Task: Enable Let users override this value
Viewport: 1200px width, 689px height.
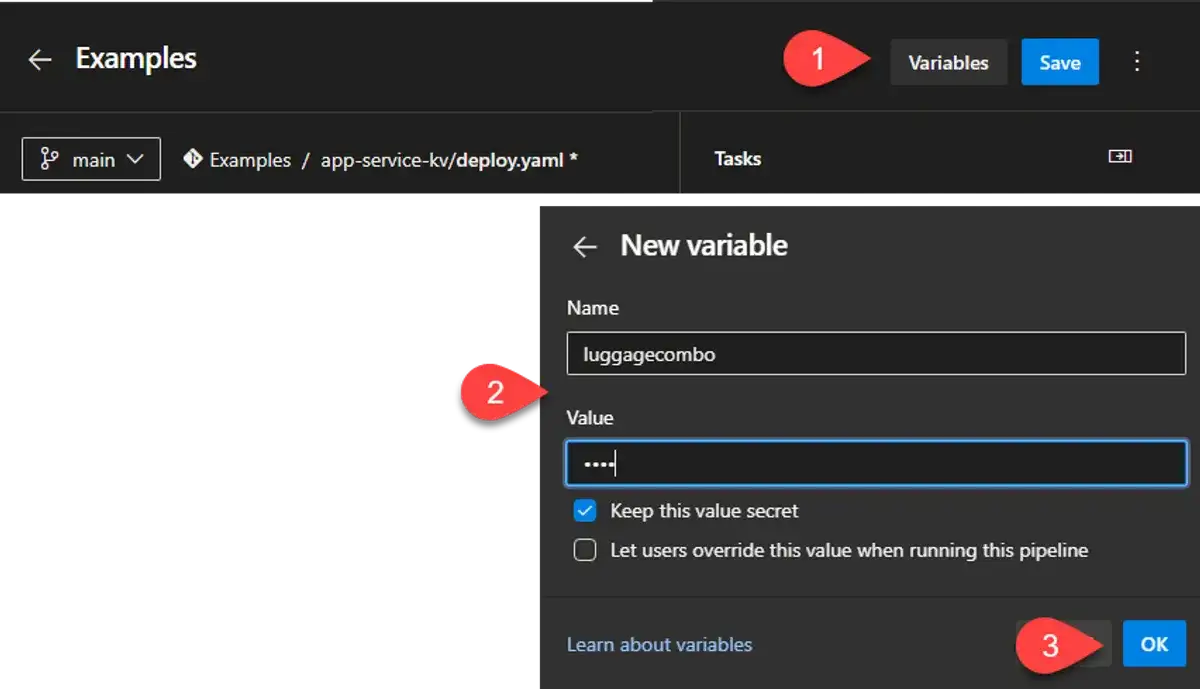Action: tap(584, 549)
